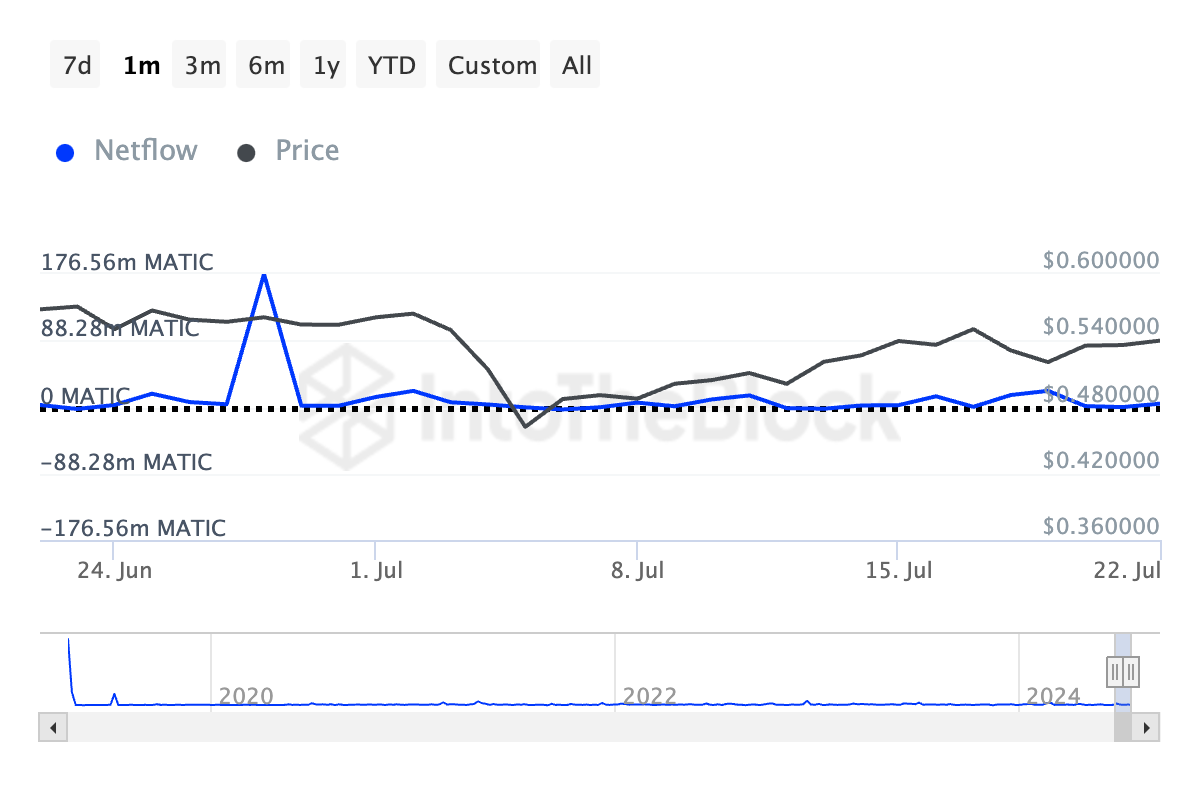
Task: Choose the 6m time range
Action: [265, 66]
